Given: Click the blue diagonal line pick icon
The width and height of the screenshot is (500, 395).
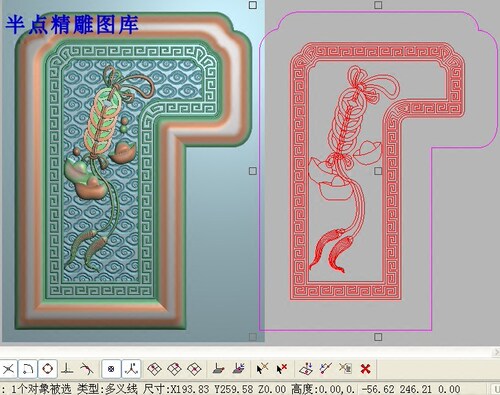Looking at the screenshot, I should pyautogui.click(x=326, y=369).
